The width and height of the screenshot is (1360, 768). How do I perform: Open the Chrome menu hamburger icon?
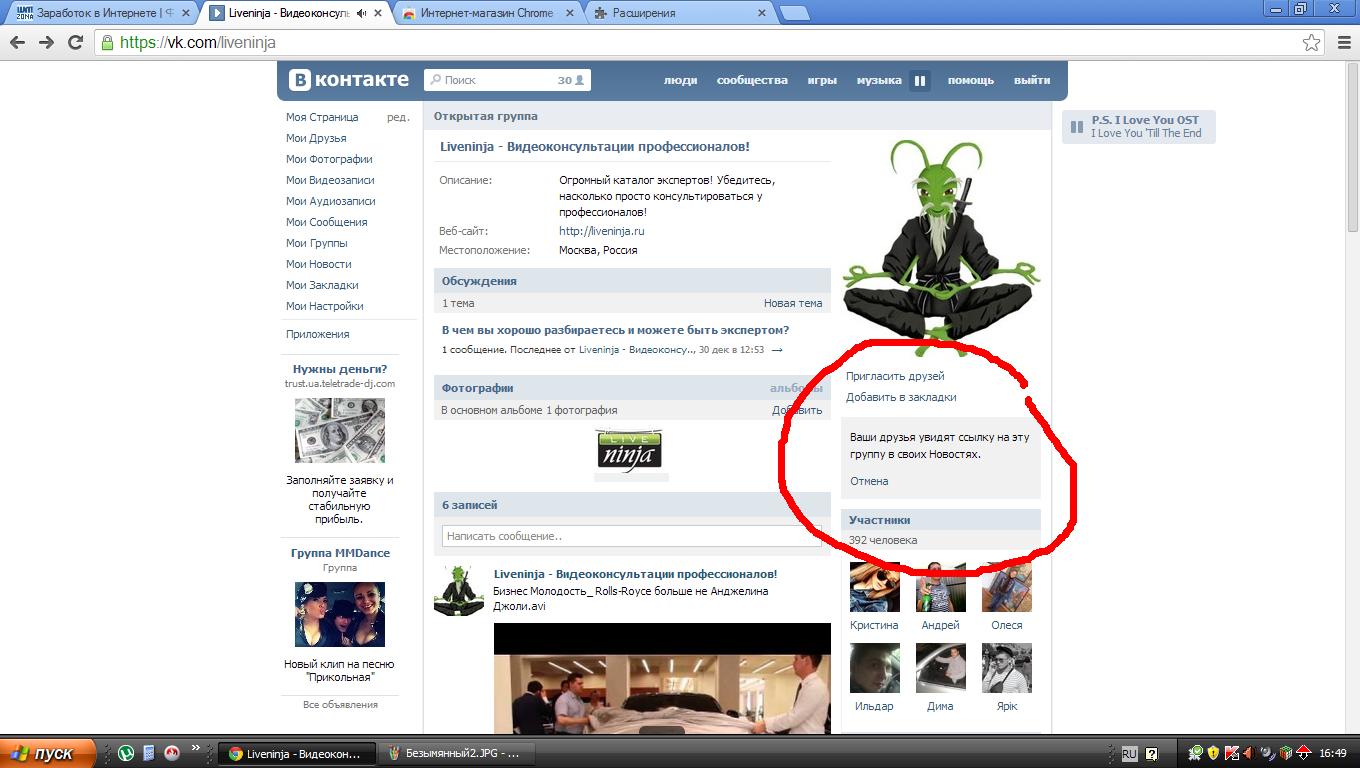tap(1343, 43)
